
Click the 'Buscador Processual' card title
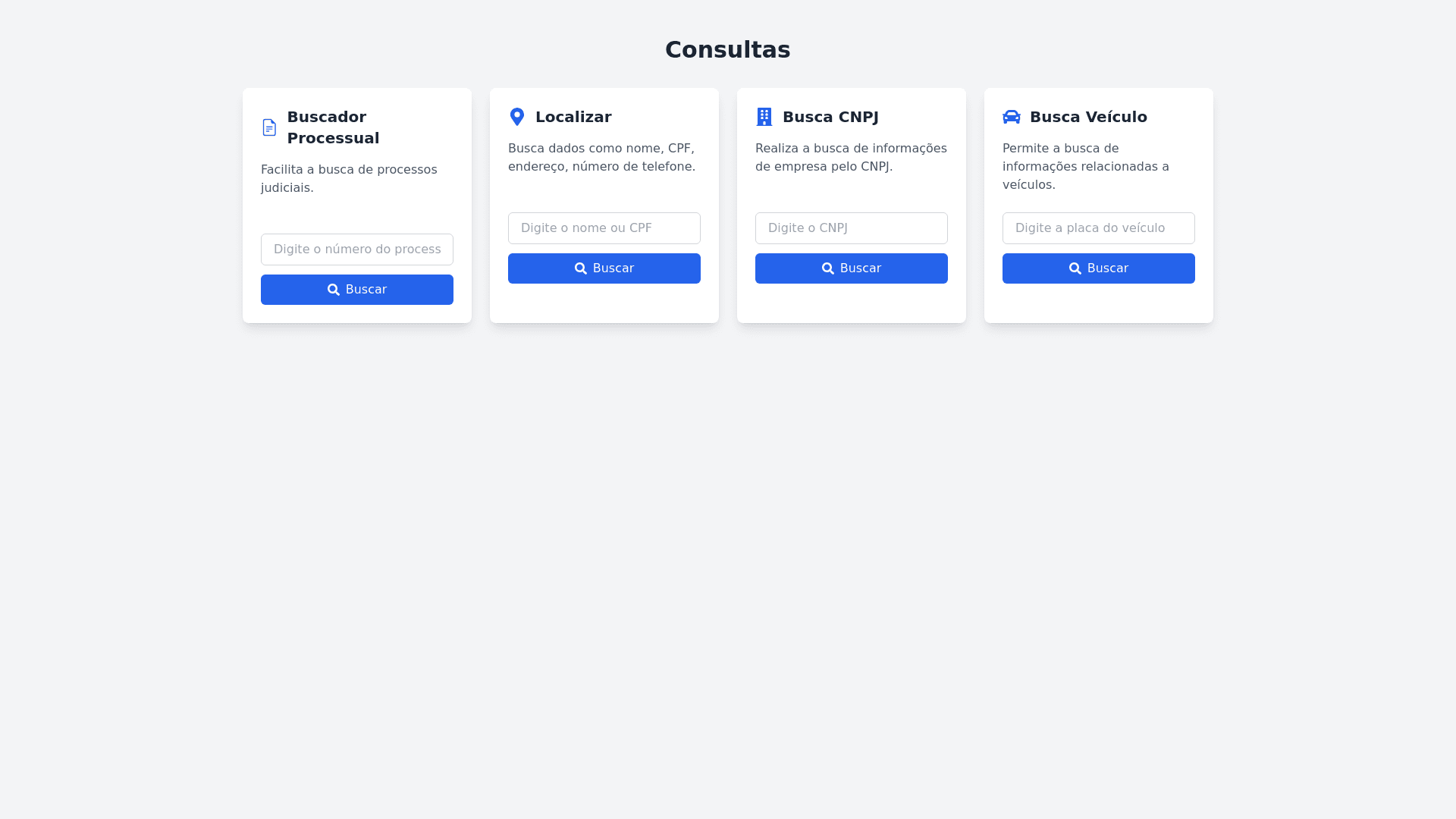coord(333,127)
